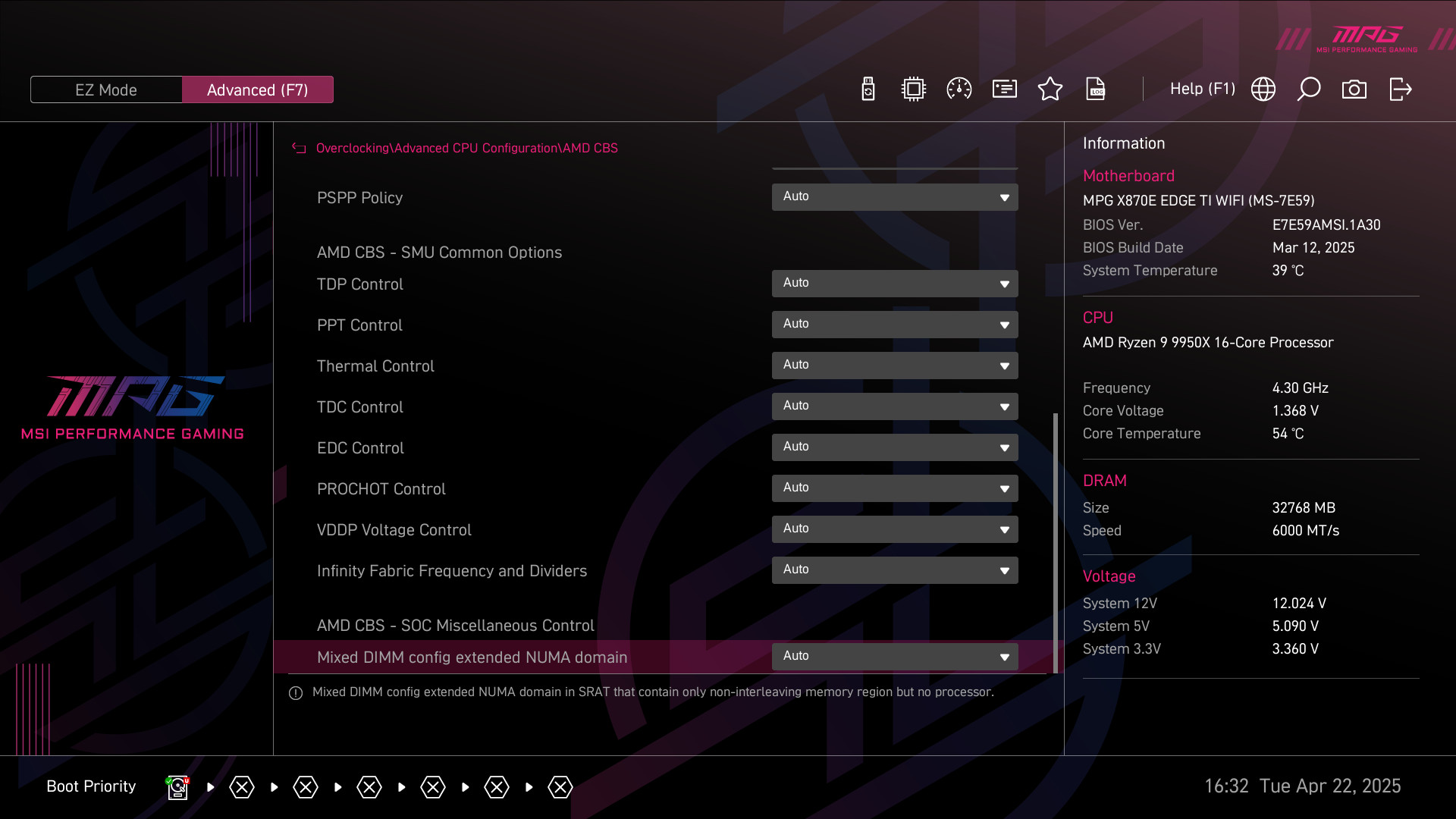Click the DRAM size 32768 MB value
1456x819 pixels.
click(x=1304, y=508)
